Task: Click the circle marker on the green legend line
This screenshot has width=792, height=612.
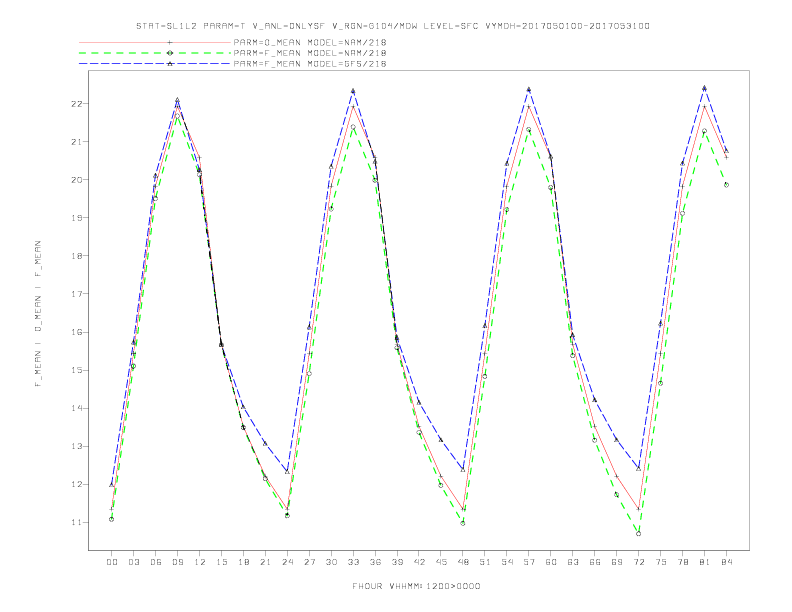Action: tap(170, 53)
